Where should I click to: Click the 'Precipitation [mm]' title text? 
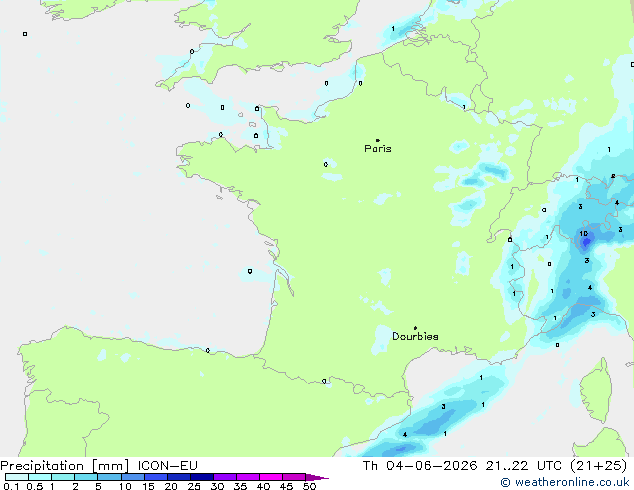[x=65, y=466]
